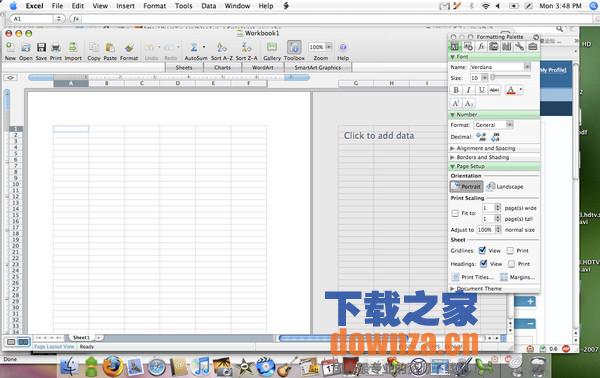Image resolution: width=600 pixels, height=378 pixels.
Task: Open the font color dropdown arrow
Action: [521, 90]
